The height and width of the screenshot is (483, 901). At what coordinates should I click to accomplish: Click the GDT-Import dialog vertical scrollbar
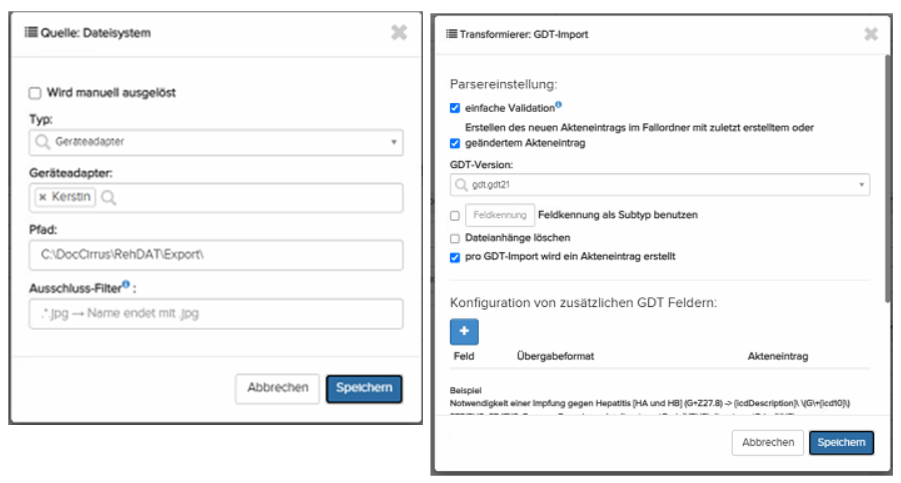(x=886, y=180)
